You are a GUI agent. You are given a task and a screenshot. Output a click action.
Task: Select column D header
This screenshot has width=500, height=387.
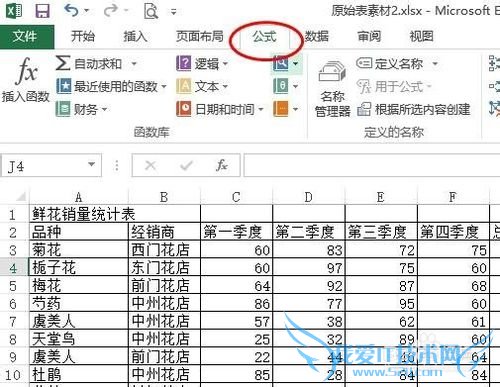pyautogui.click(x=309, y=197)
